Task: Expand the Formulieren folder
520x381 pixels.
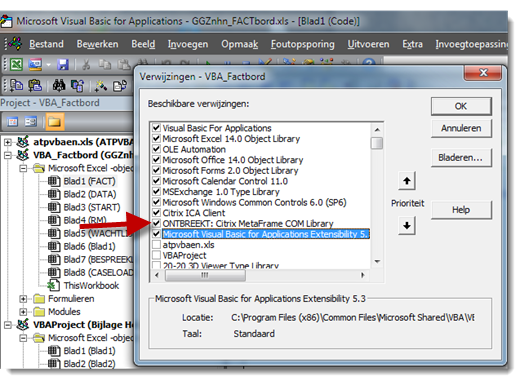Action: [23, 299]
